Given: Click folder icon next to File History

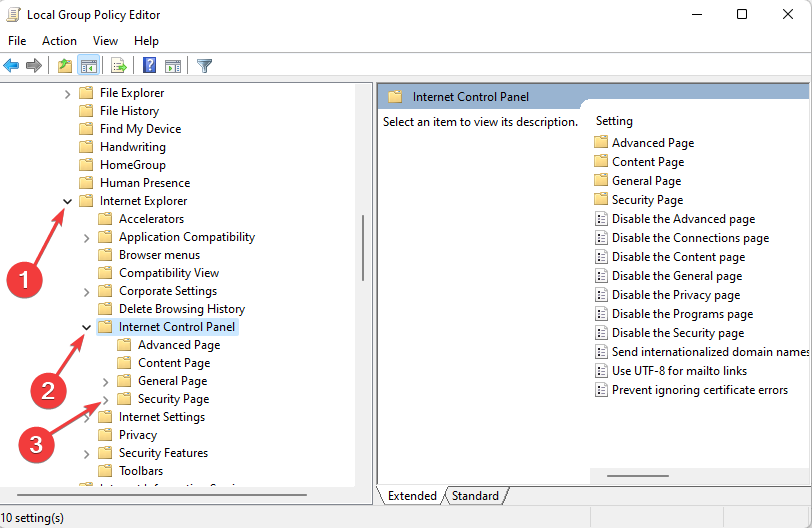Looking at the screenshot, I should click(x=86, y=111).
